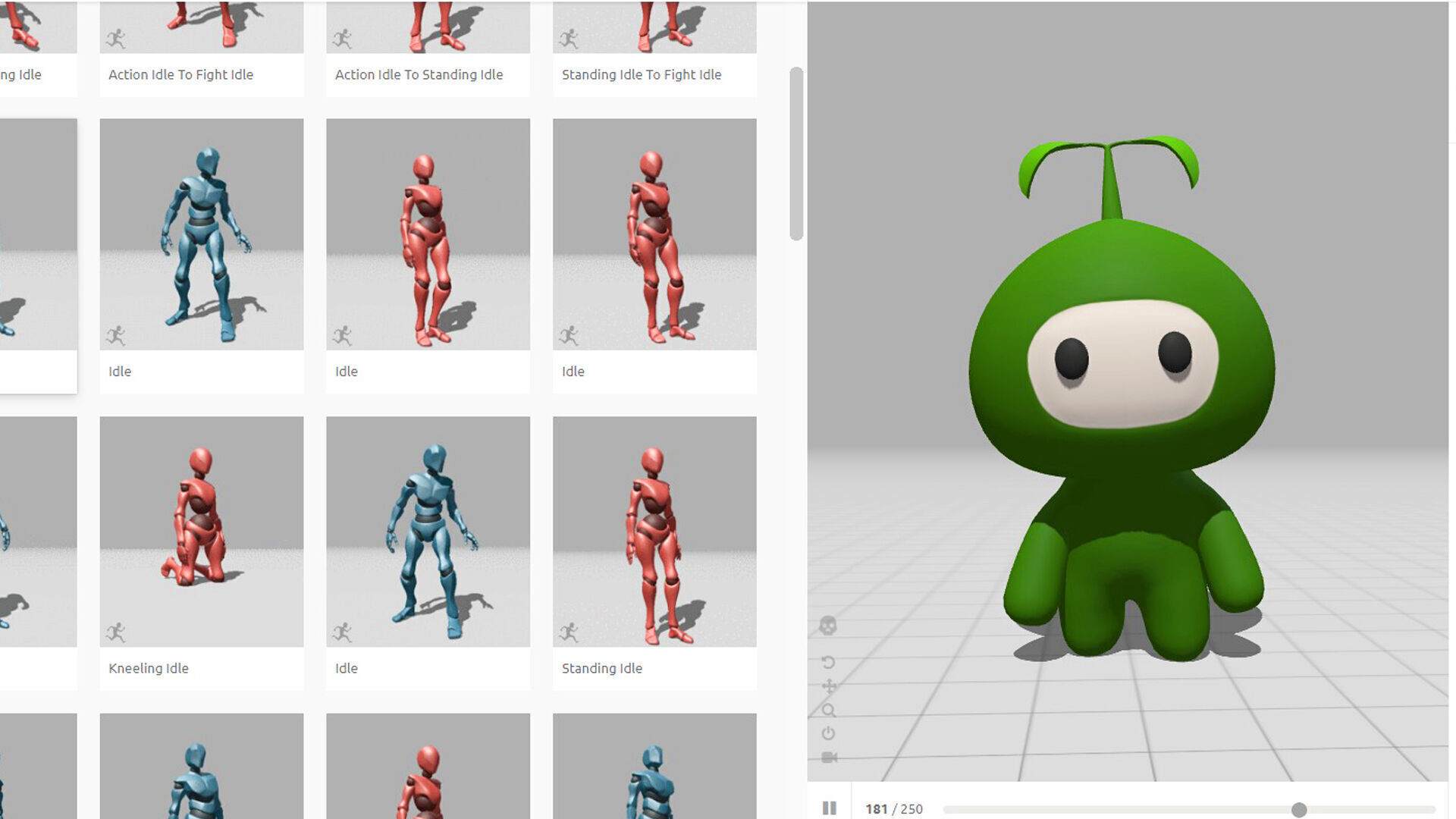This screenshot has width=1456, height=819.
Task: Open Action Idle To Fight Idle label
Action: pos(180,74)
